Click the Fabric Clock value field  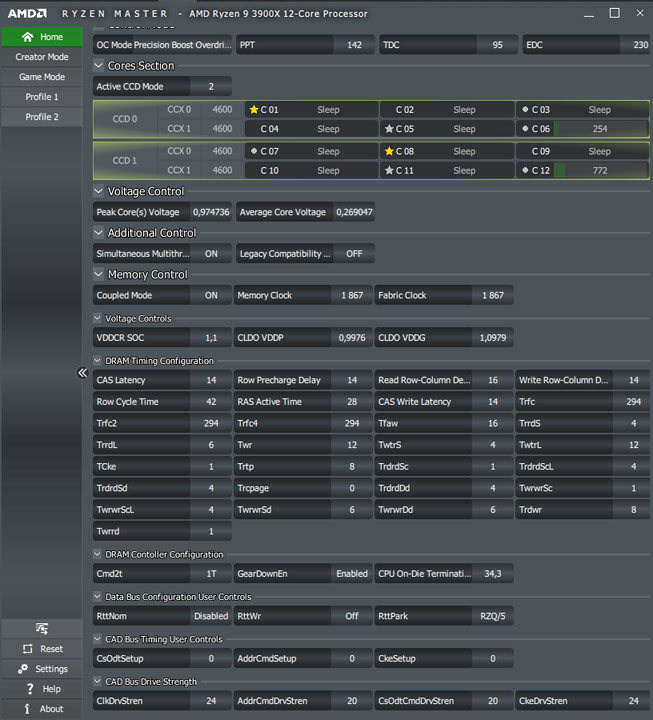[x=493, y=295]
